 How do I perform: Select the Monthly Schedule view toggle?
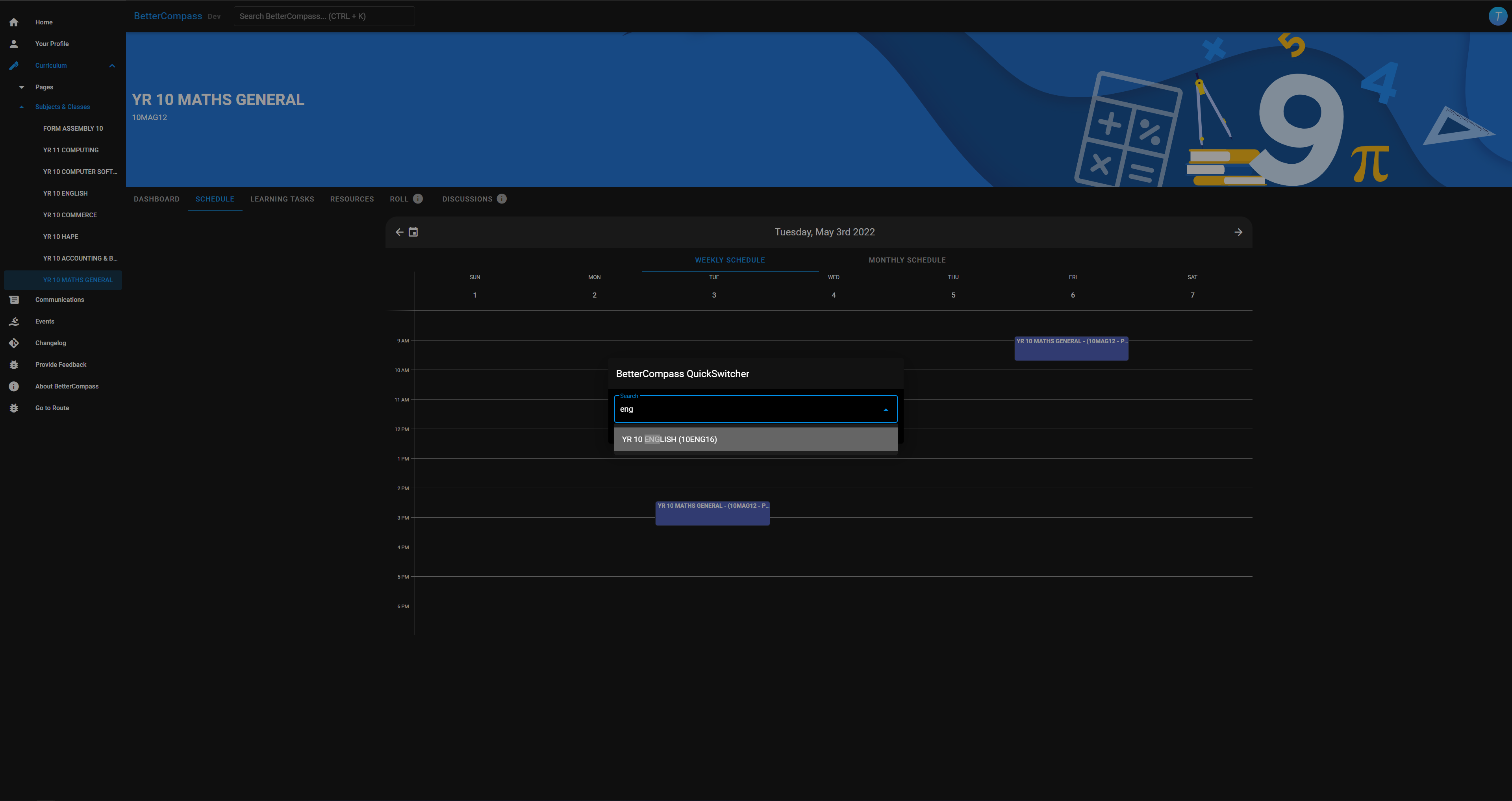pyautogui.click(x=907, y=260)
